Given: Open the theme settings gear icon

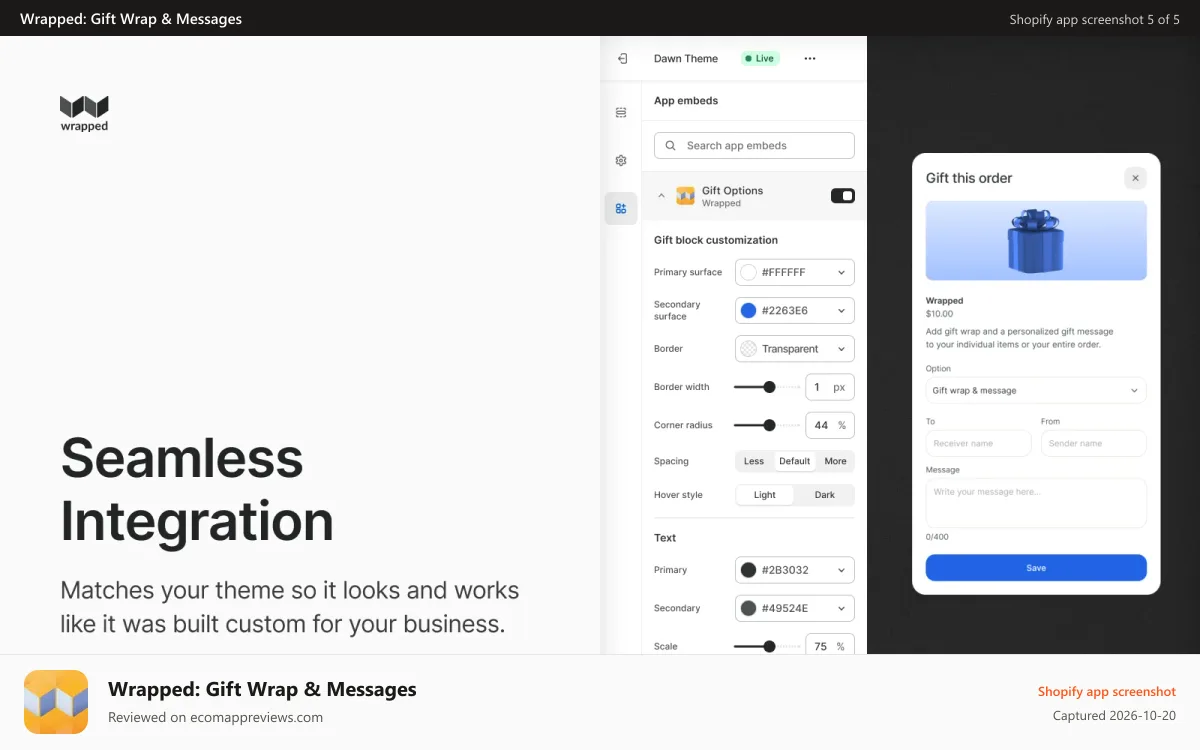Looking at the screenshot, I should click(621, 160).
